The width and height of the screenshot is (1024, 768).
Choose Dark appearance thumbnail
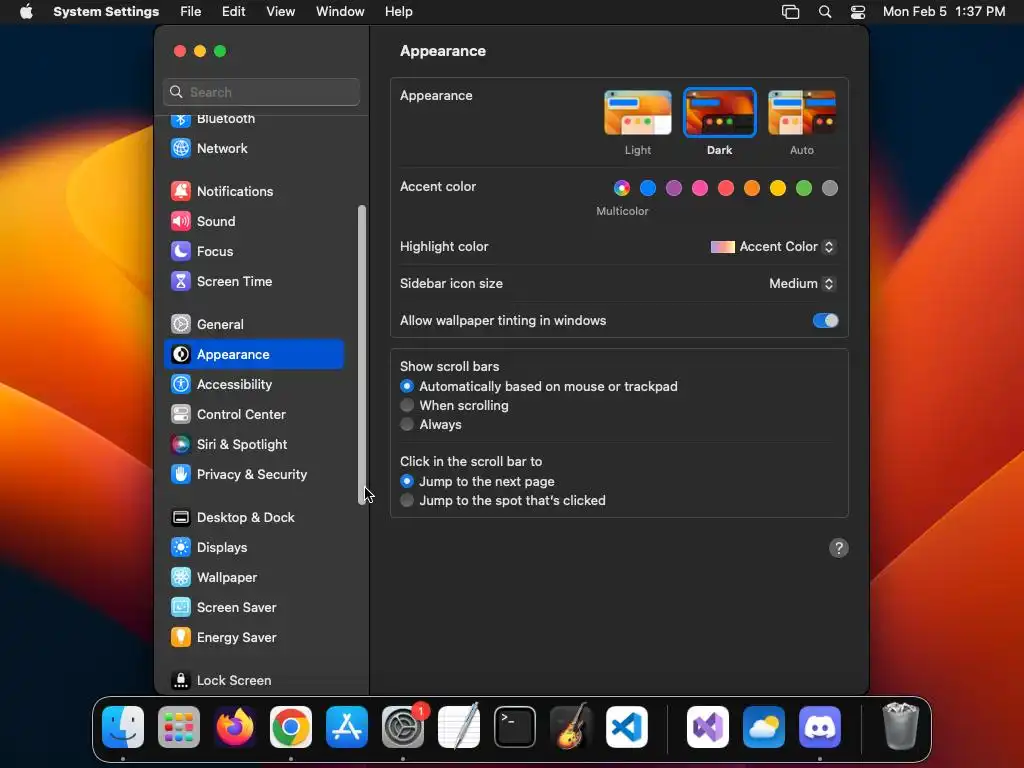pos(720,113)
